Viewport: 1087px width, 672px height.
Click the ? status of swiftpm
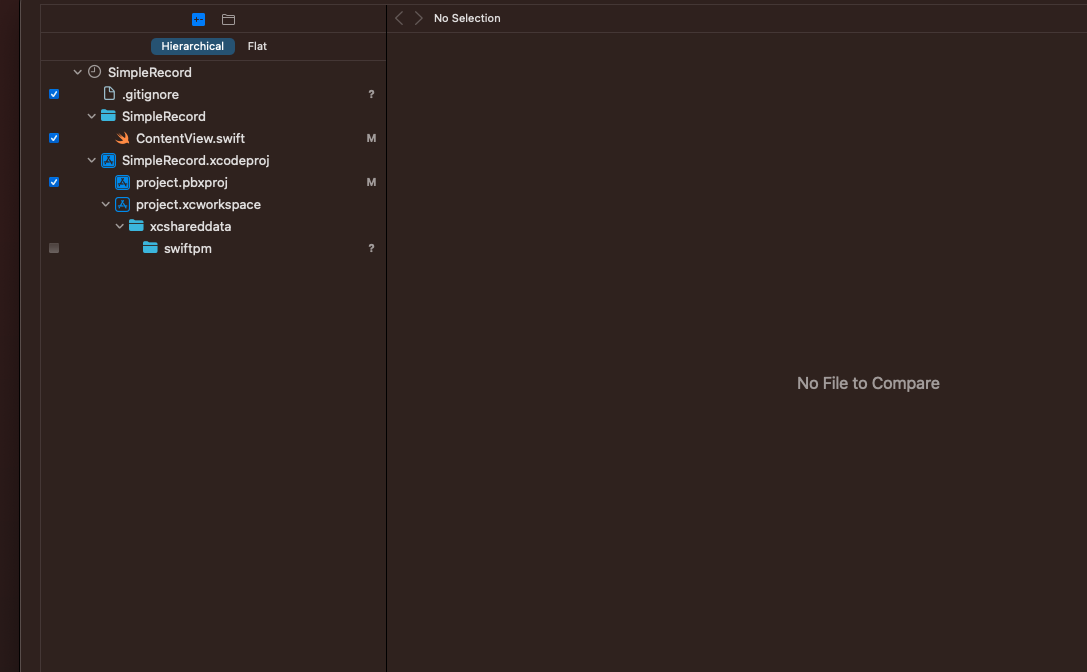(x=372, y=248)
